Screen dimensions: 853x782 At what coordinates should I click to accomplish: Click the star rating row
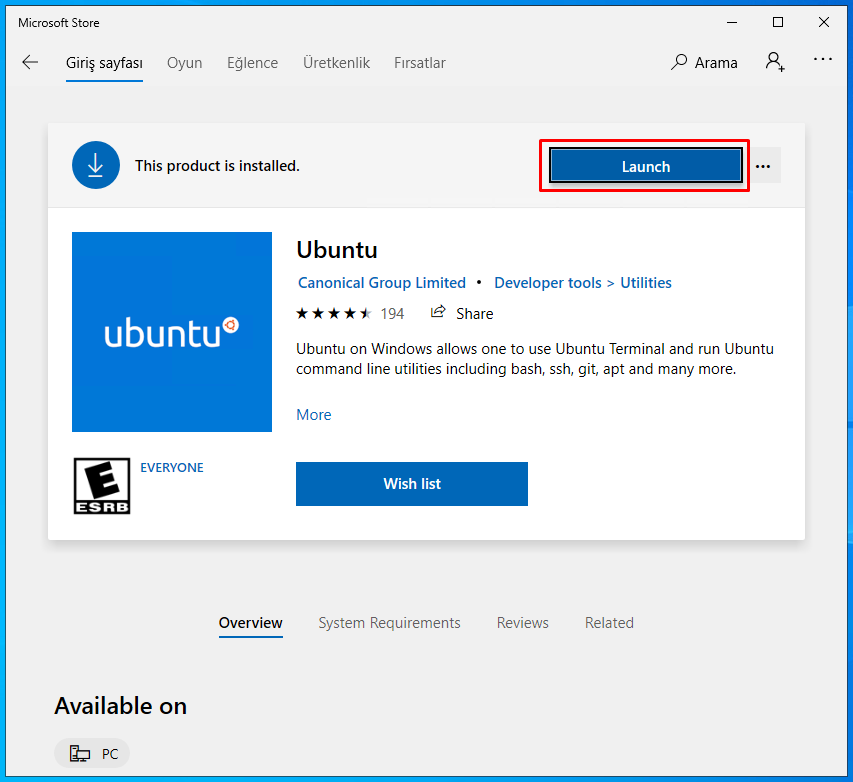tap(334, 313)
